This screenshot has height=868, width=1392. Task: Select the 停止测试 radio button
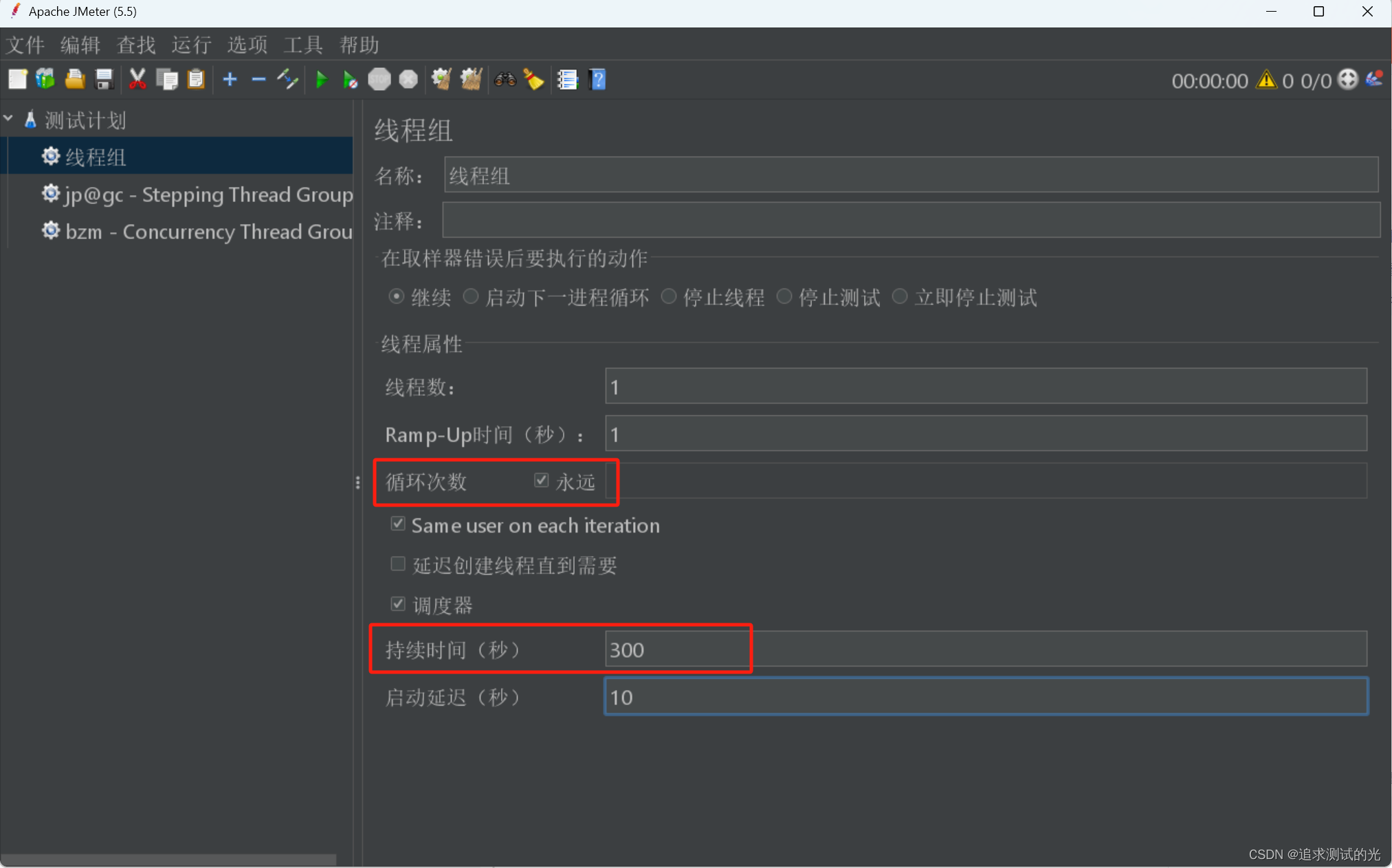784,297
